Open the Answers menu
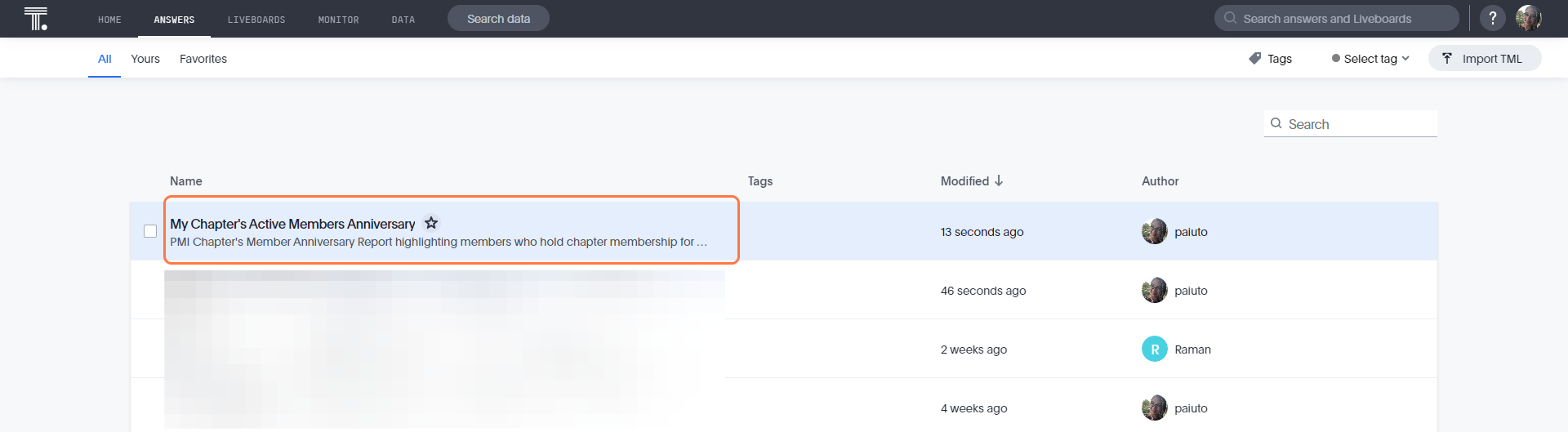 click(174, 20)
